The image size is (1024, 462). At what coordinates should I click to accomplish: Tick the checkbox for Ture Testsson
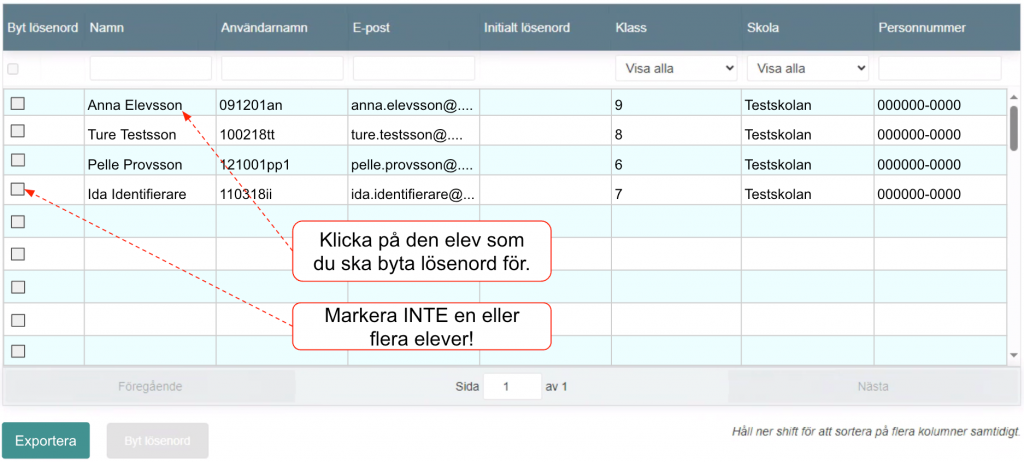coord(18,131)
